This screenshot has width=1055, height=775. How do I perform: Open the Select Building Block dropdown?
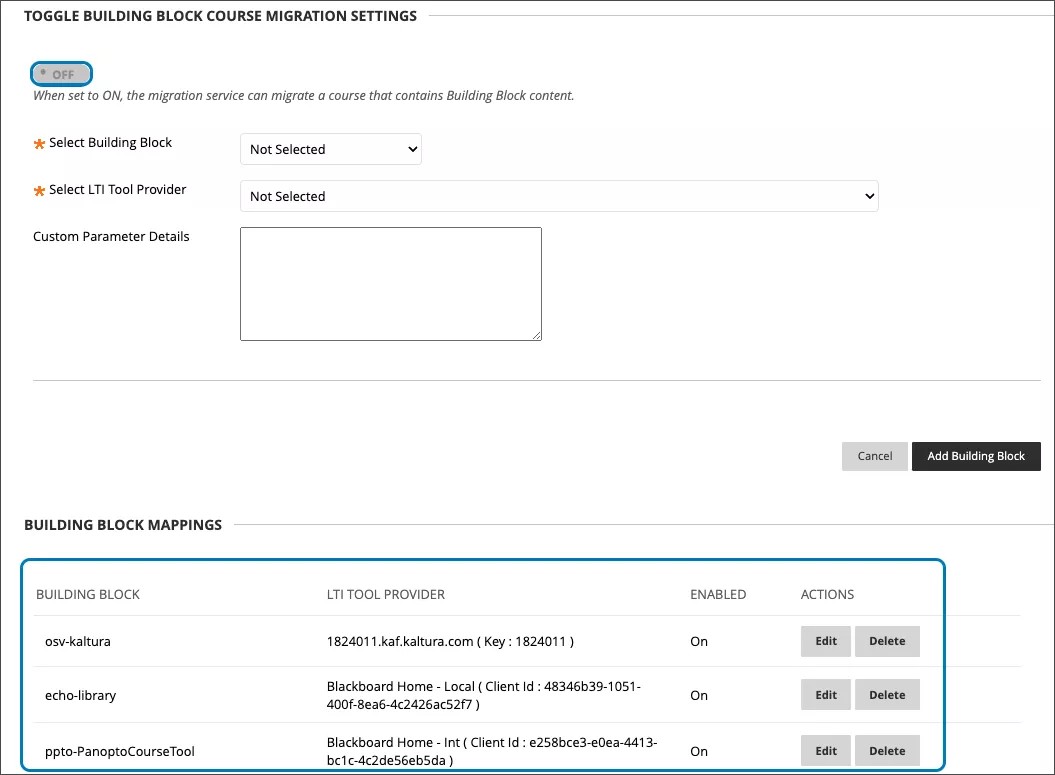[x=330, y=148]
